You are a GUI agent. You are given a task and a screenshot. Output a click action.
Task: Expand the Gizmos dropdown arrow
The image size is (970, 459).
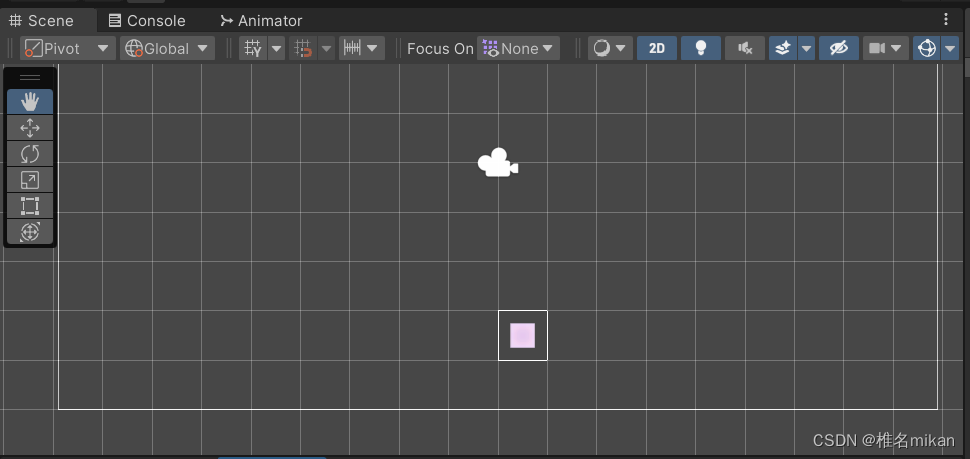pos(950,48)
